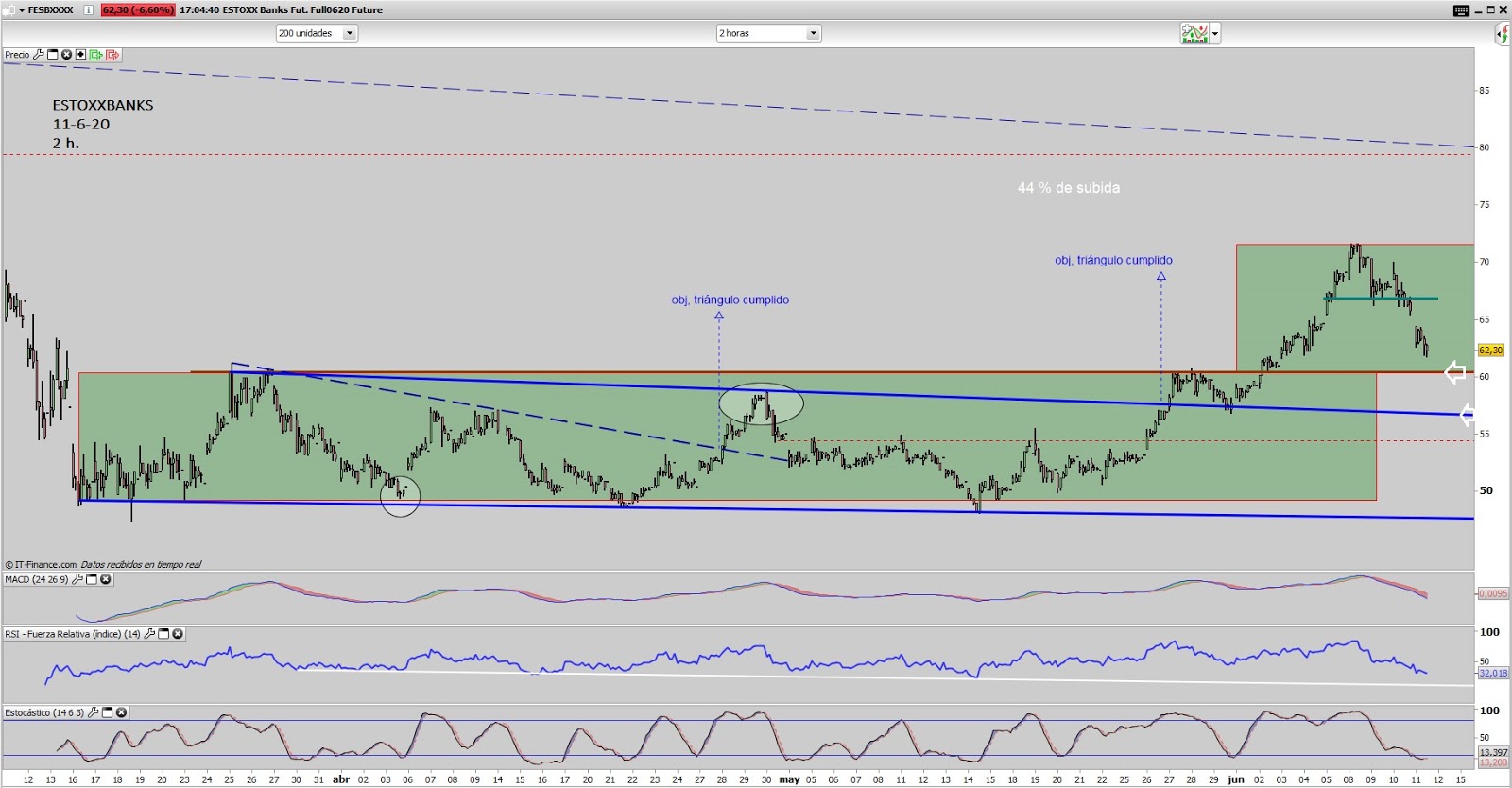Screen dimensions: 1512x788
Task: Open the on-screen keyboard icon in title bar
Action: coord(1461,9)
